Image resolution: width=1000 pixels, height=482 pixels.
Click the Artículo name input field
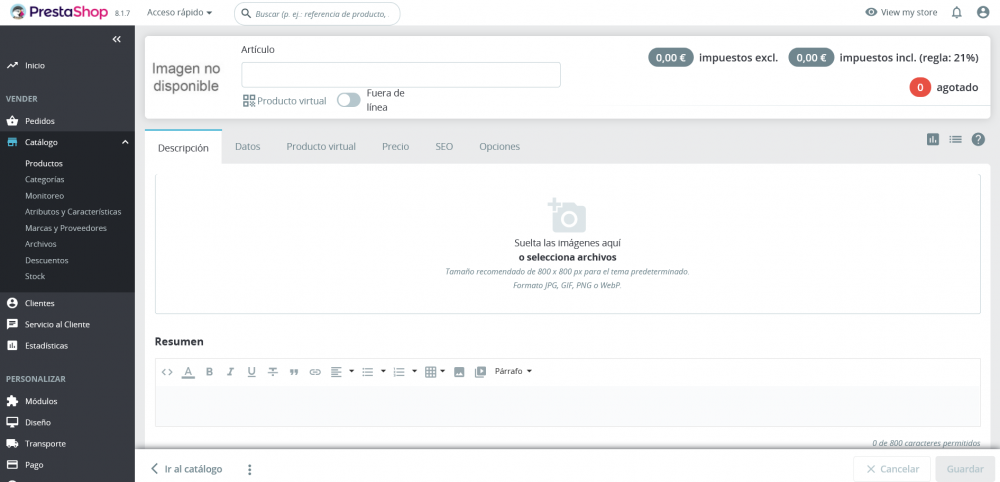click(x=401, y=75)
